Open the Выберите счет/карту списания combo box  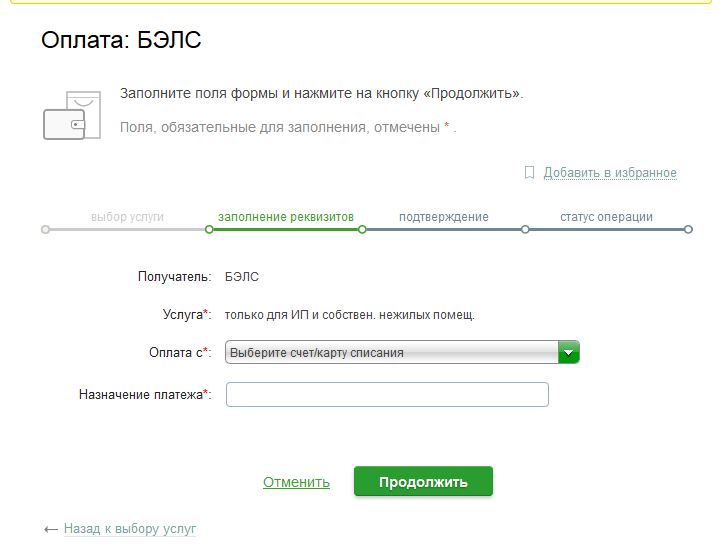tap(402, 353)
